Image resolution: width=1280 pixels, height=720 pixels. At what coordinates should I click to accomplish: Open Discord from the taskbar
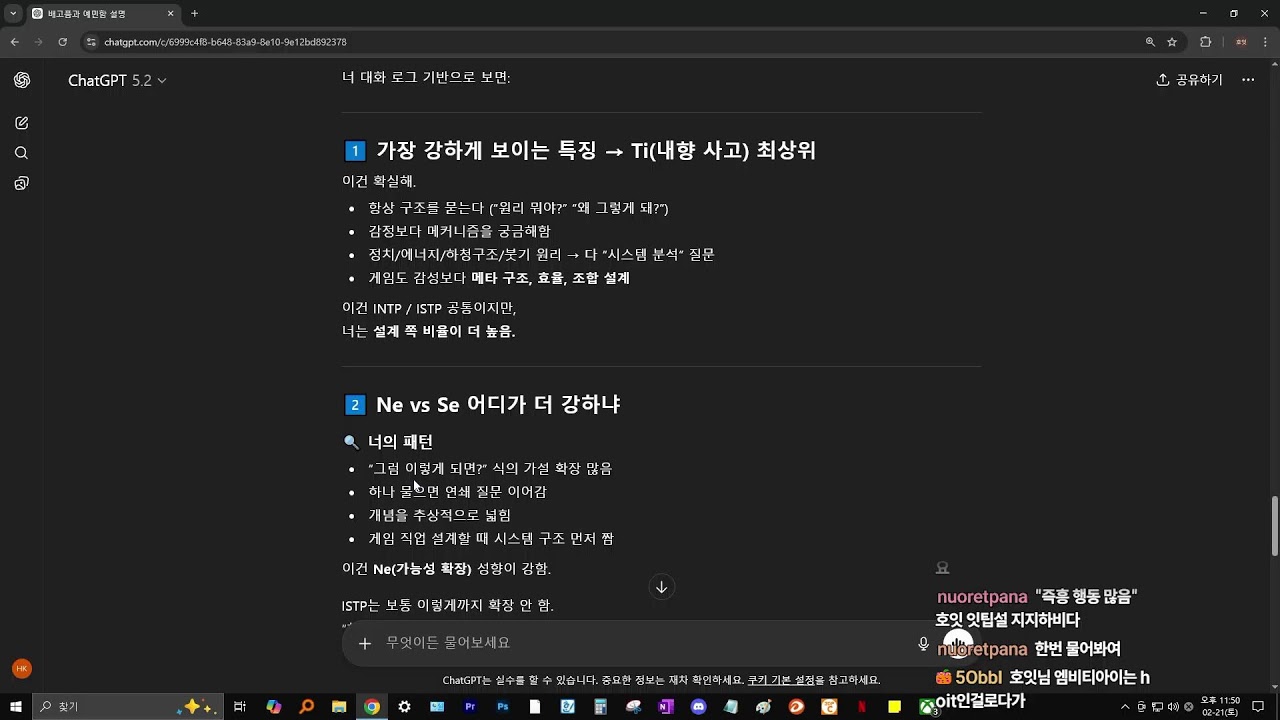click(x=699, y=707)
